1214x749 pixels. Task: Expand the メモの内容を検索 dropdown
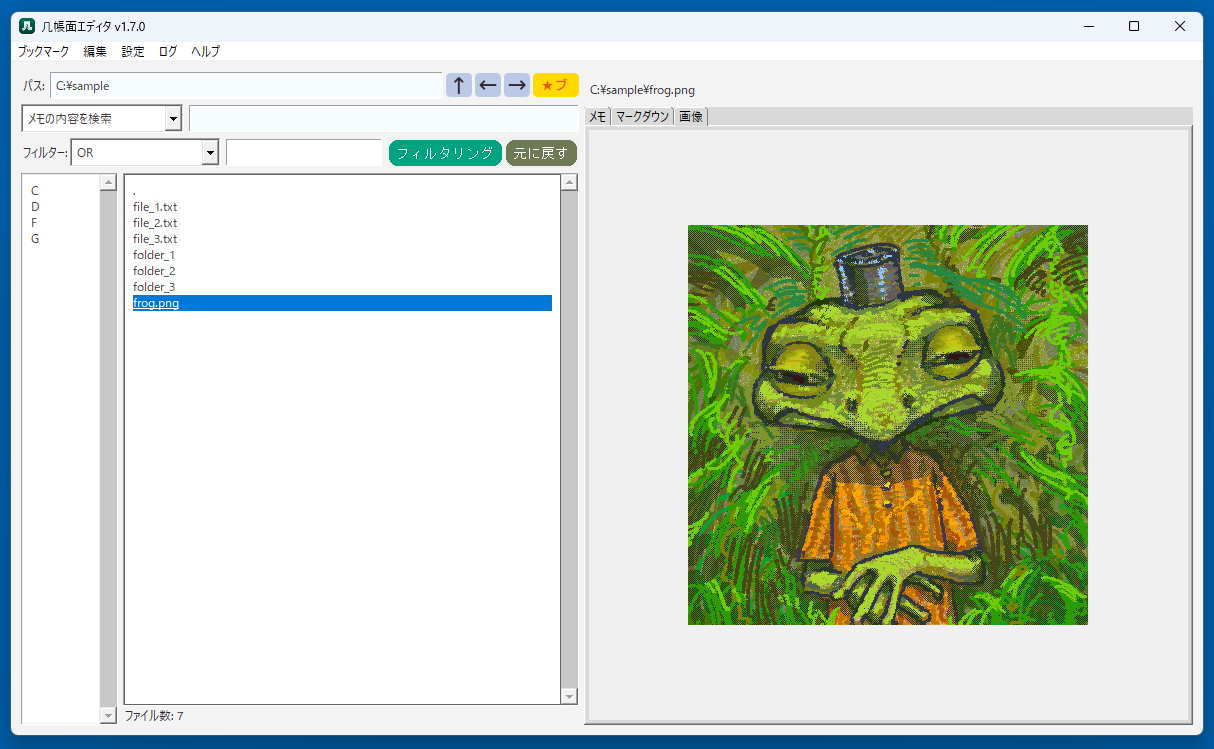pos(173,119)
